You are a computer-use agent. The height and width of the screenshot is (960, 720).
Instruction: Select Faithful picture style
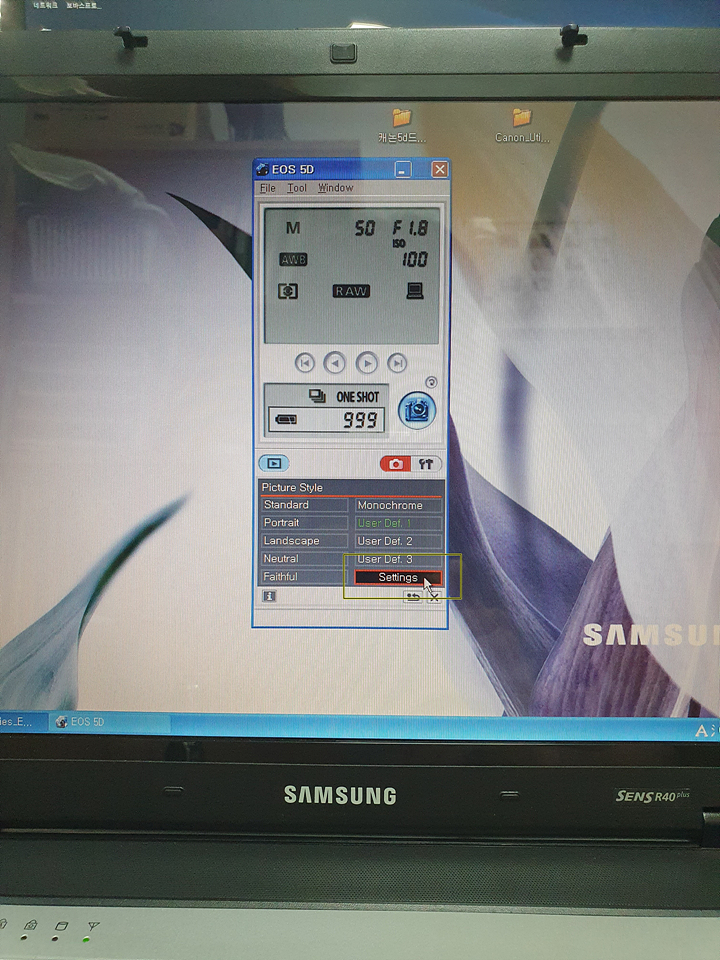tap(303, 576)
